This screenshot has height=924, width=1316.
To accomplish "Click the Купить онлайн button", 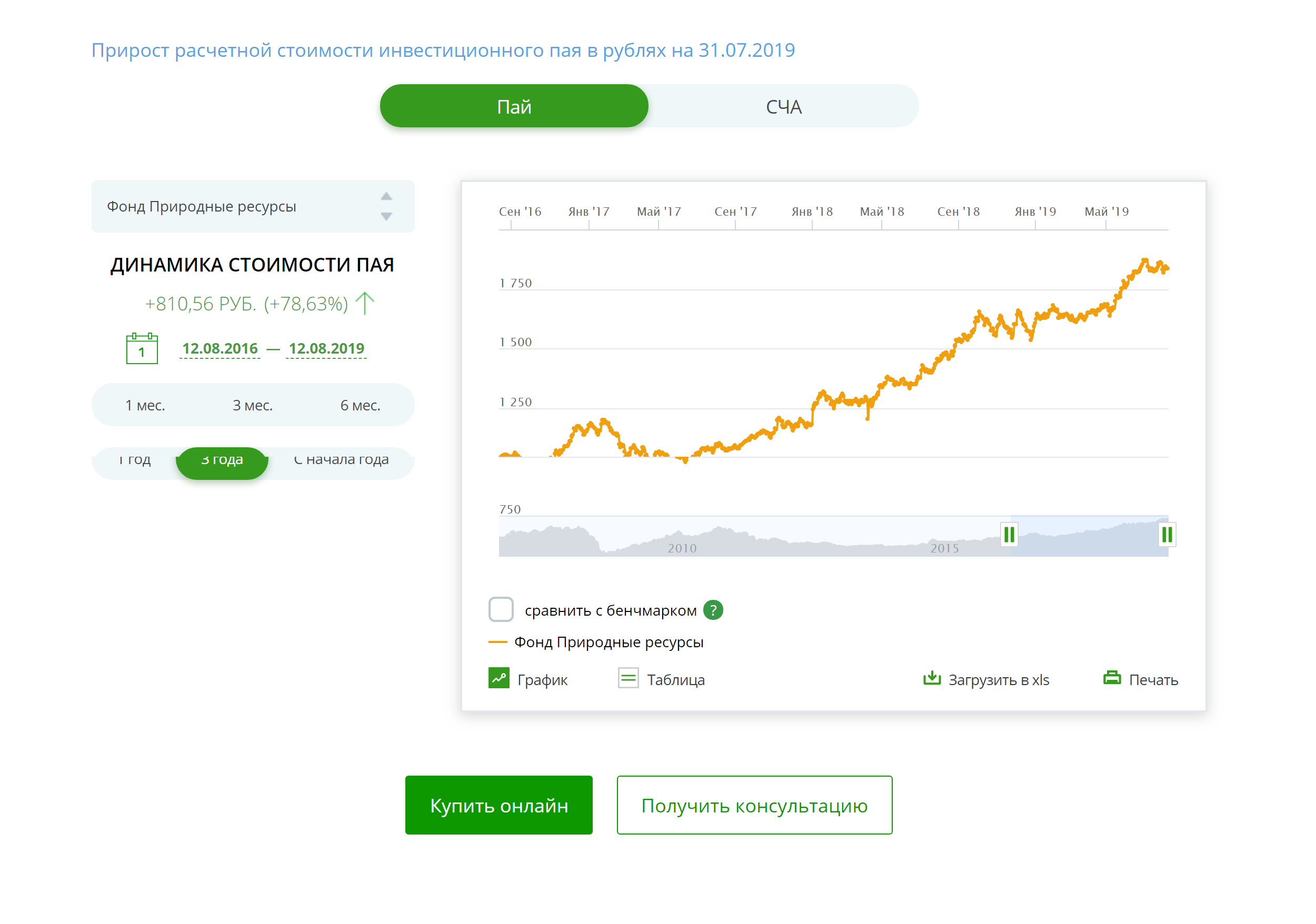I will tap(499, 805).
